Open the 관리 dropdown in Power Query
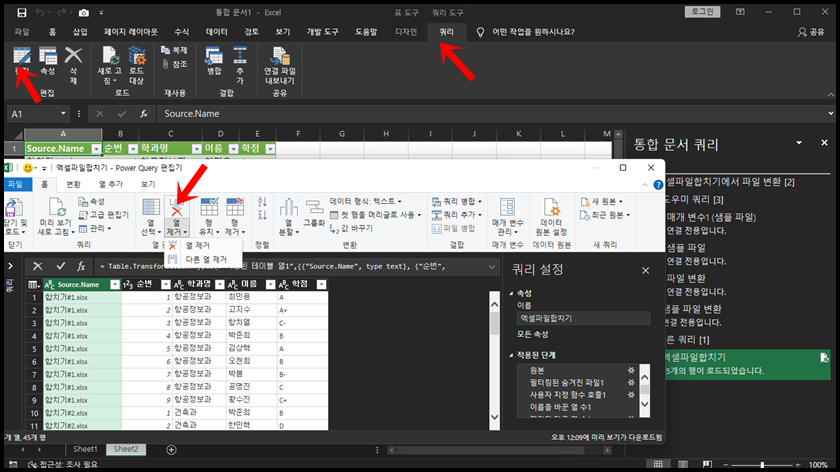The height and width of the screenshot is (472, 840). (95, 228)
